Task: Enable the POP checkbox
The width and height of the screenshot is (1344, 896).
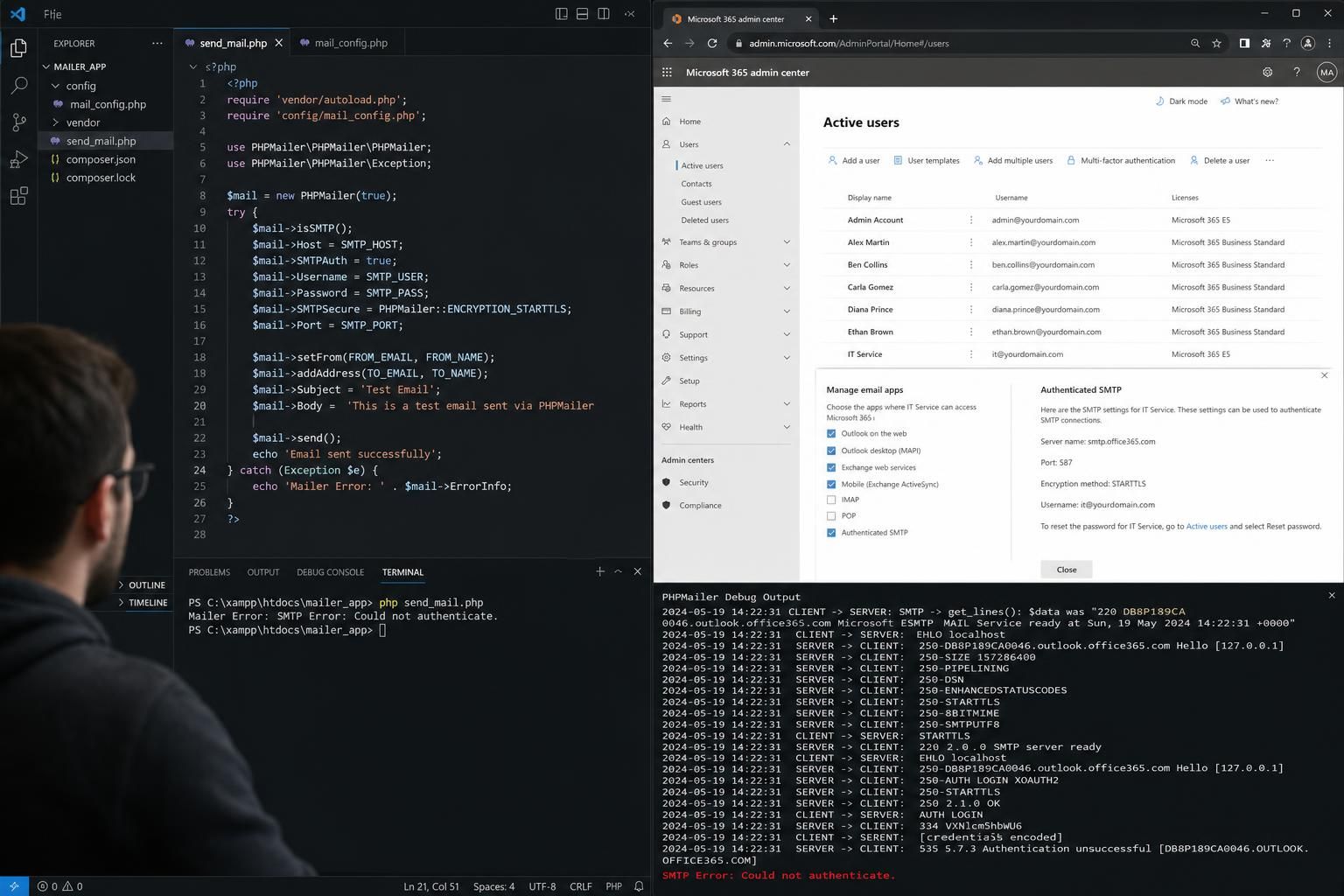Action: point(831,516)
